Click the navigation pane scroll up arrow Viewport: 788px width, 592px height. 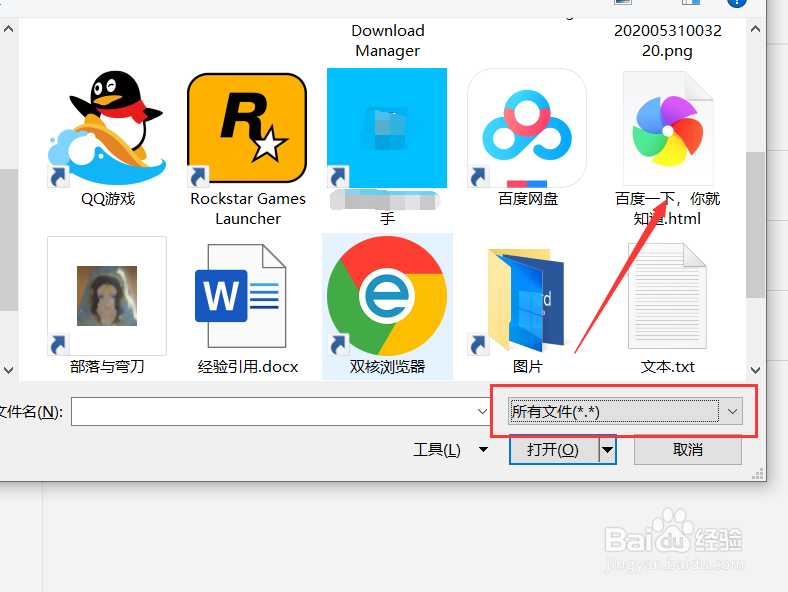tap(8, 29)
